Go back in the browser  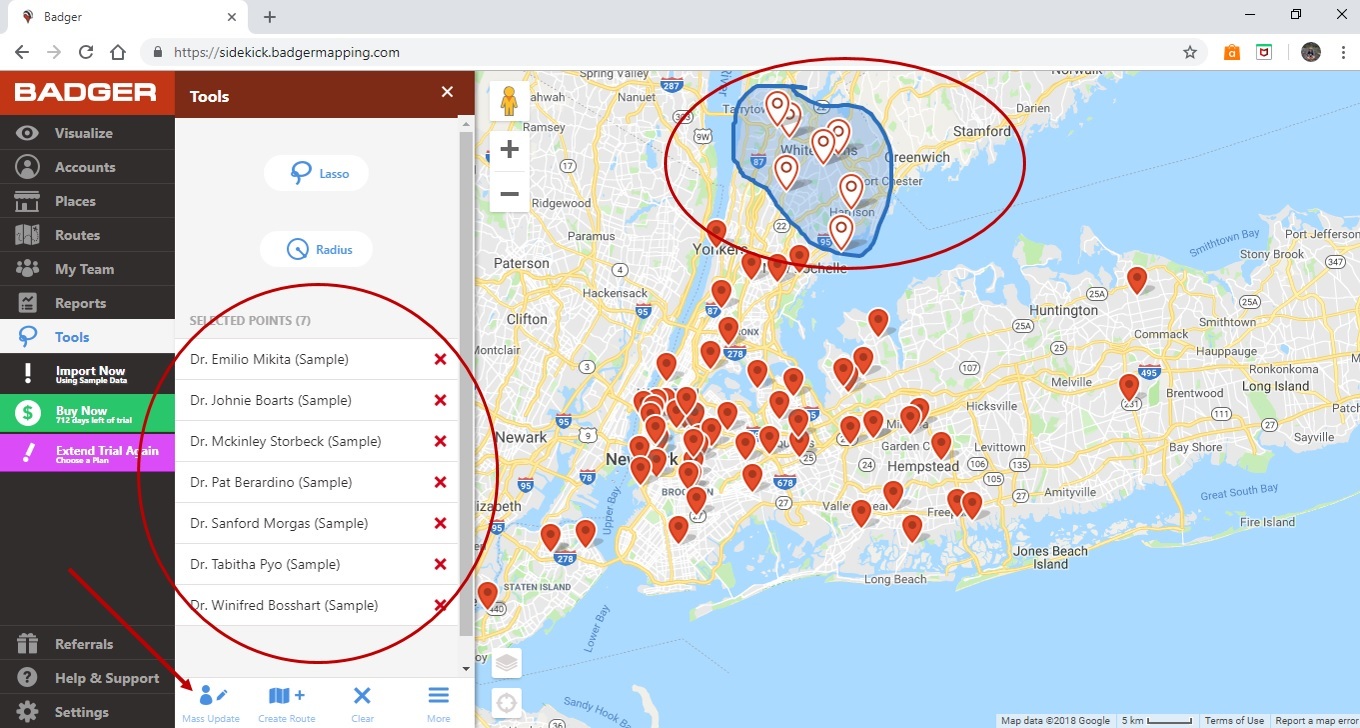(x=22, y=52)
